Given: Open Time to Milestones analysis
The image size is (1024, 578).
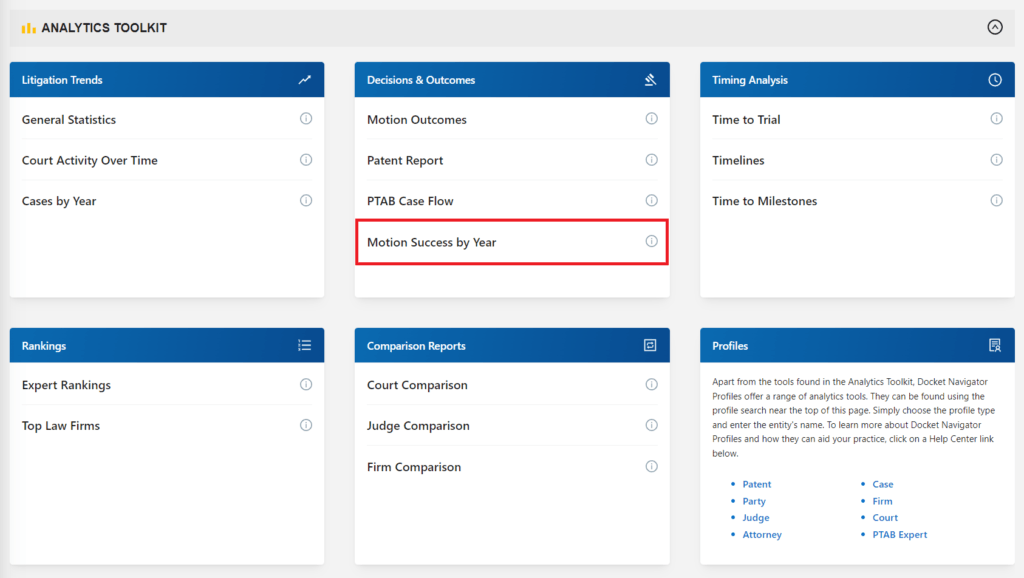Looking at the screenshot, I should pos(764,201).
